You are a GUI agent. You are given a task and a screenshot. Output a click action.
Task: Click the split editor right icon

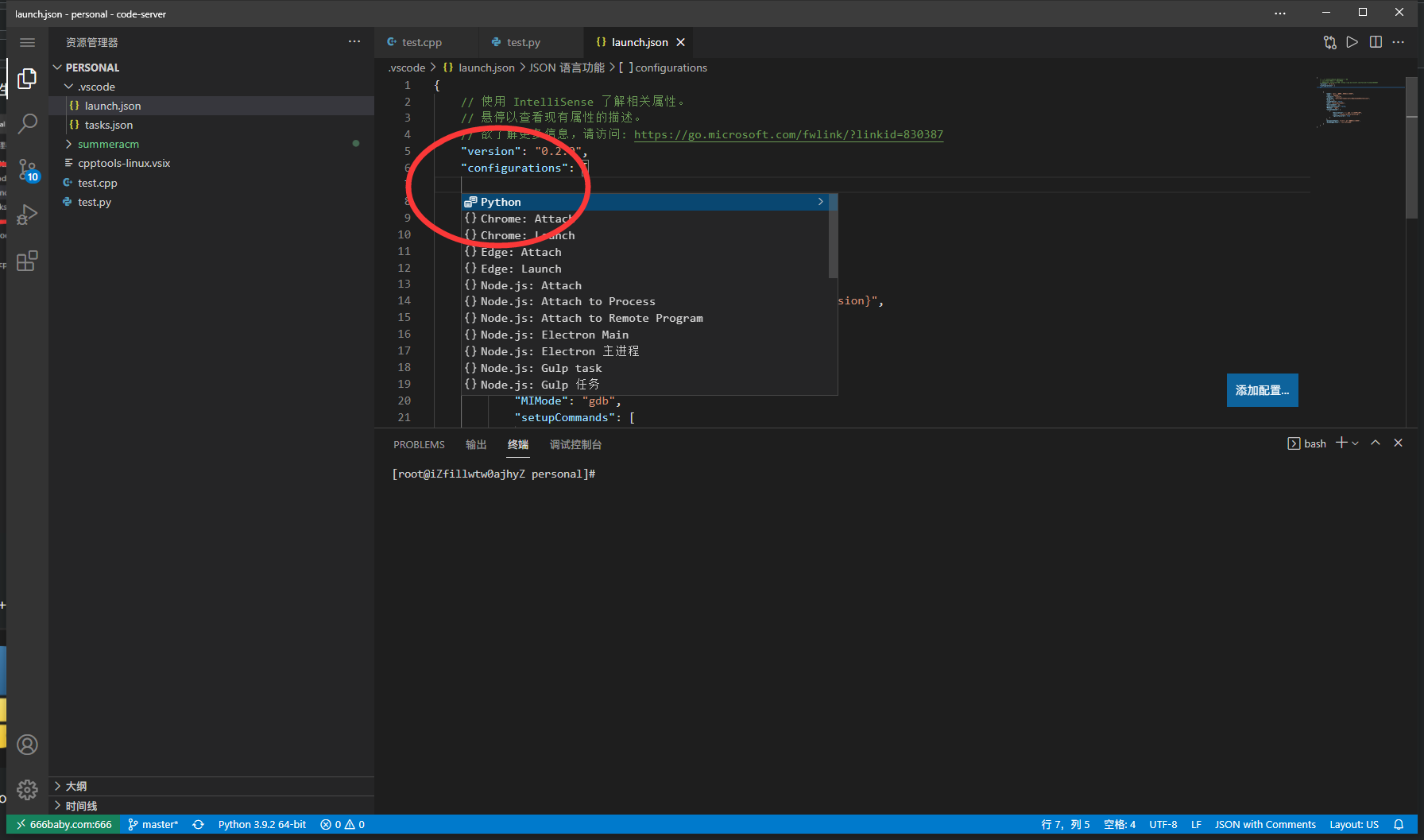(x=1376, y=42)
